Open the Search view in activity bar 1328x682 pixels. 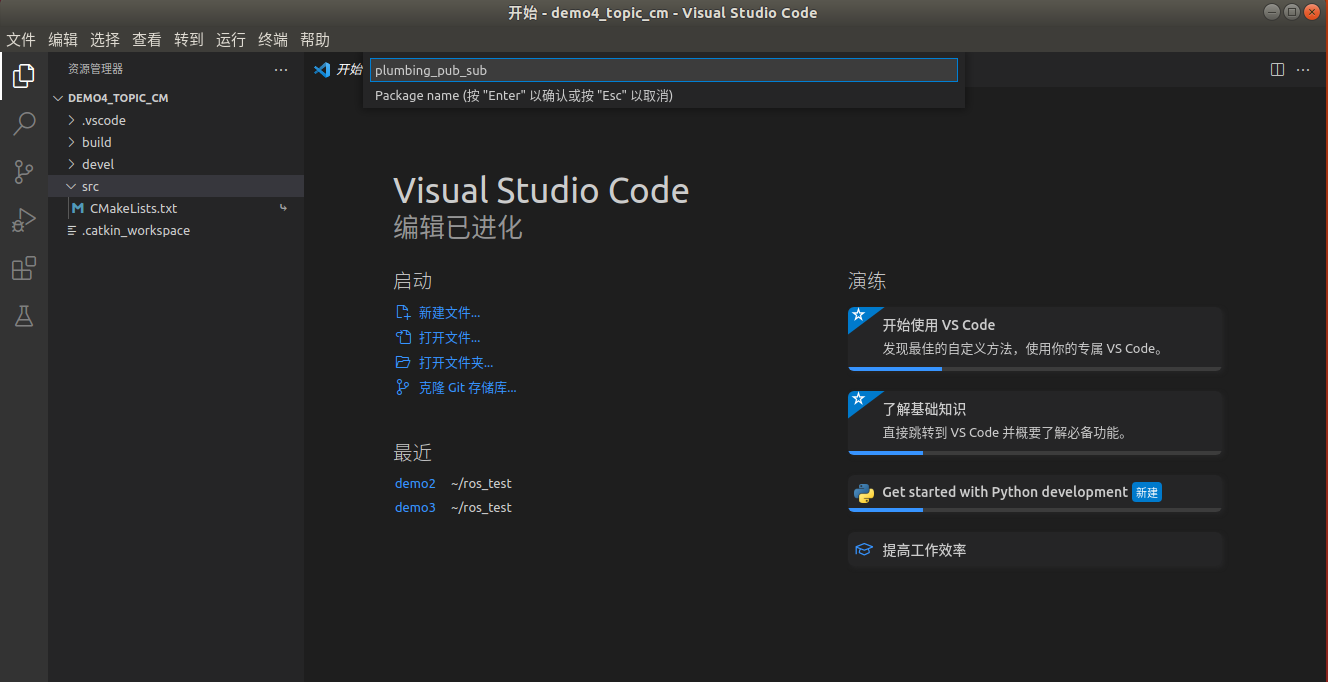(x=24, y=124)
